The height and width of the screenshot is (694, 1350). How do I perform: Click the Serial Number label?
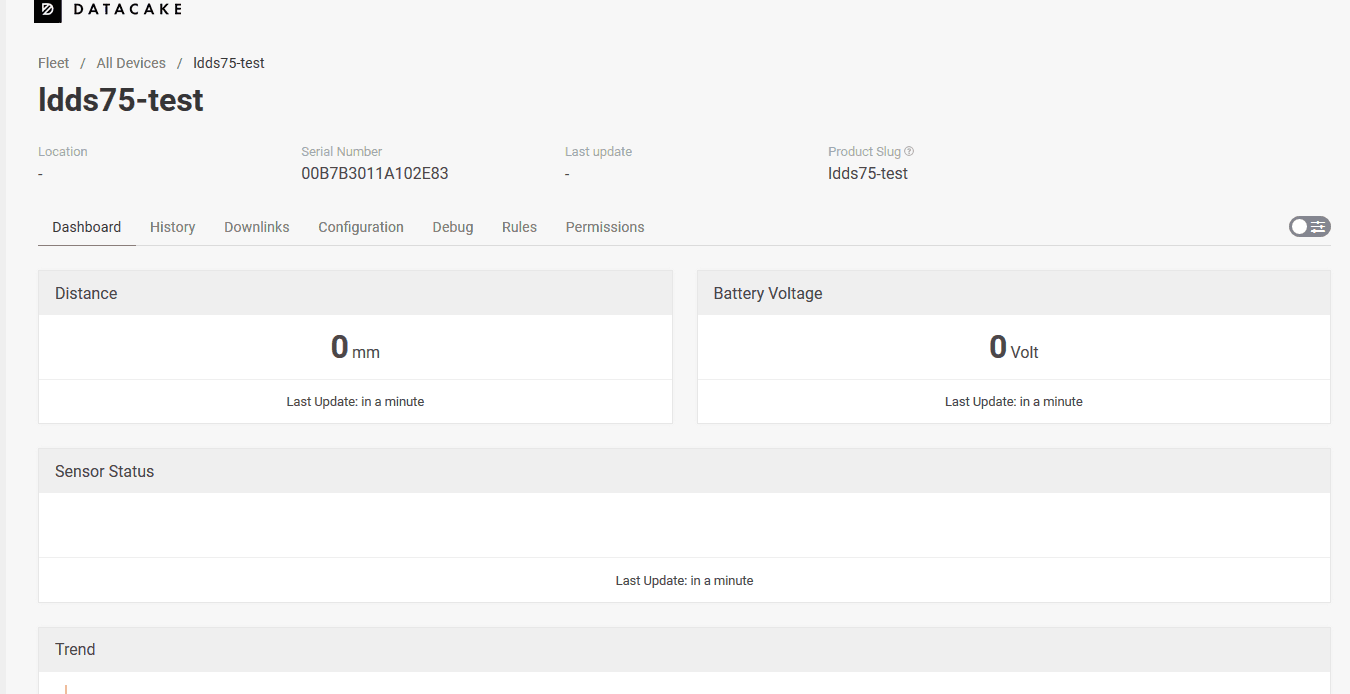[x=342, y=152]
